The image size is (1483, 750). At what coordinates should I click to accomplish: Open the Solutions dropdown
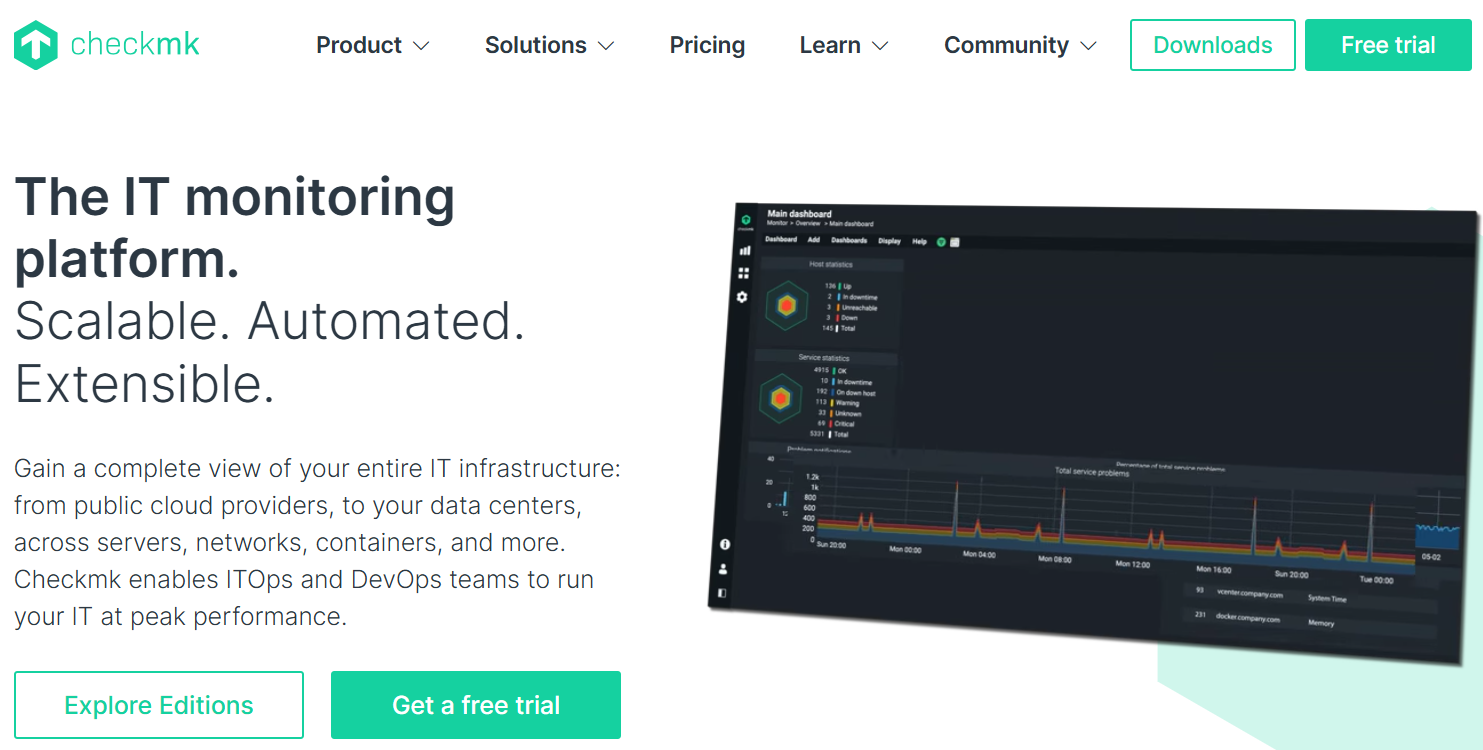(x=548, y=45)
